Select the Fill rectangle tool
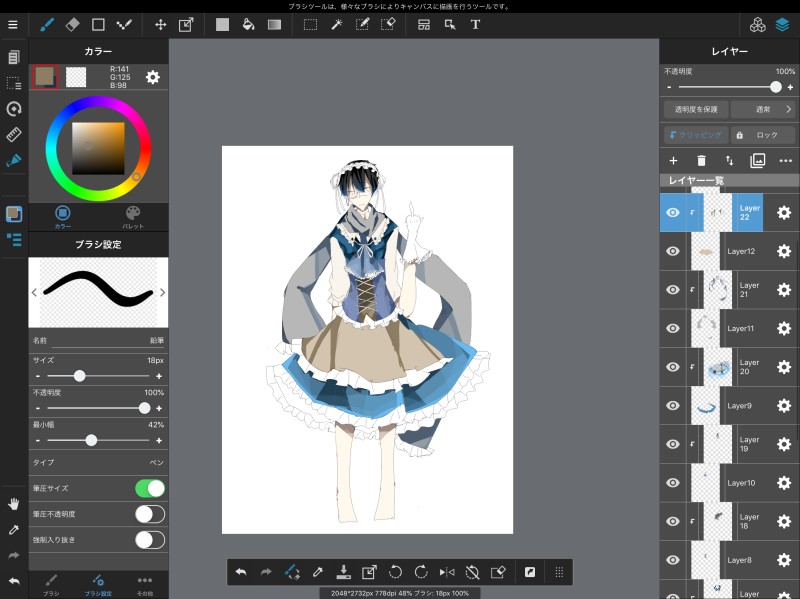The height and width of the screenshot is (599, 800). tap(222, 24)
